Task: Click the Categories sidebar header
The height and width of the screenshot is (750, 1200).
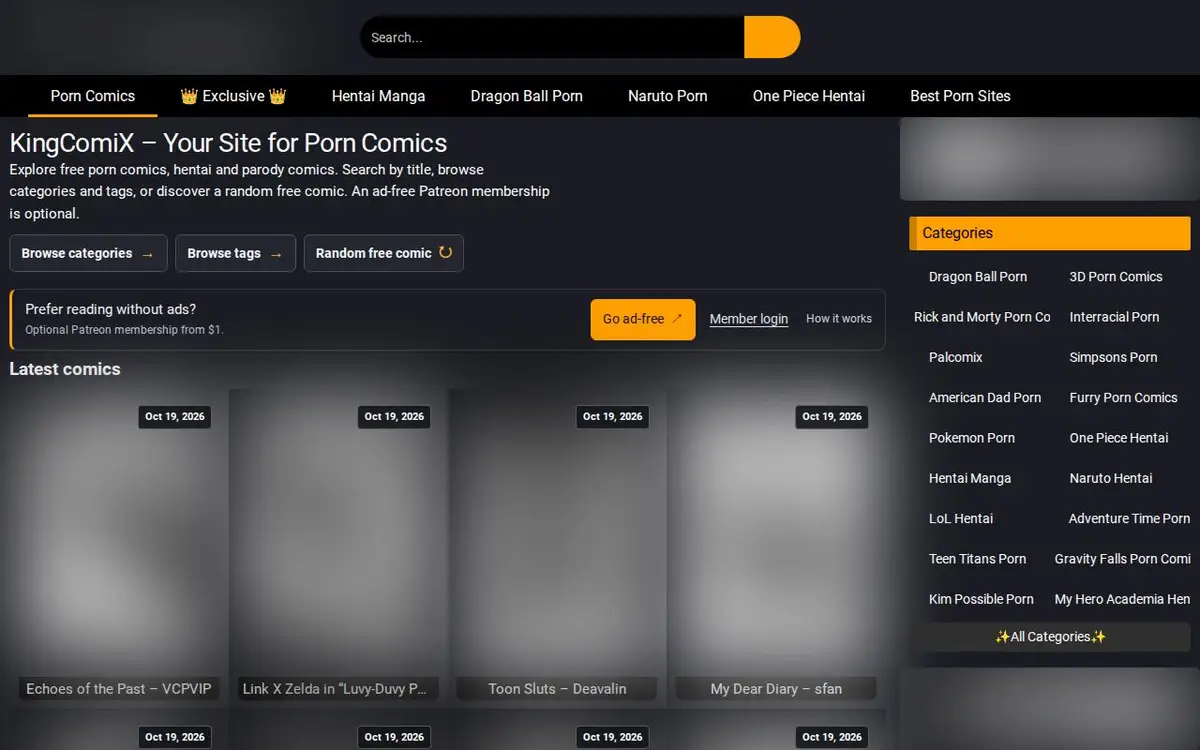Action: click(1050, 233)
